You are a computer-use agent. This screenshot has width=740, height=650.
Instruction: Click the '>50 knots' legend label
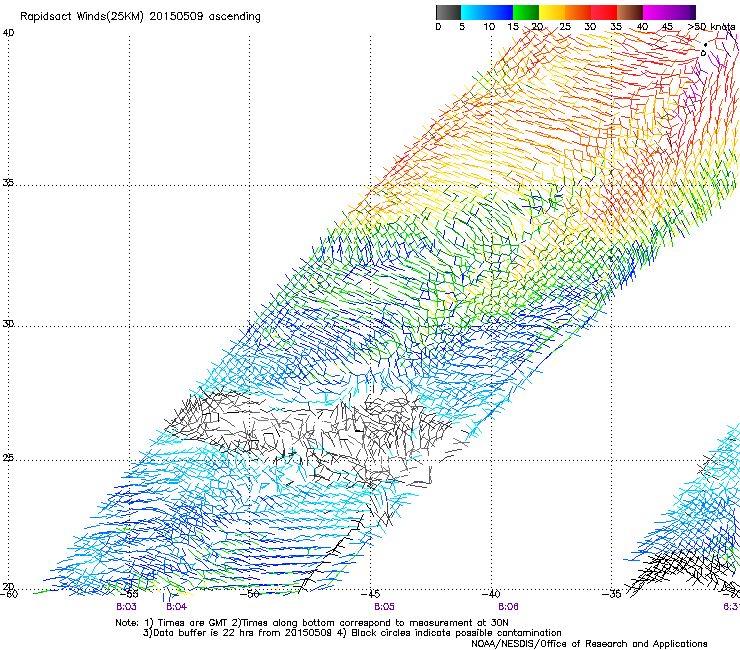(712, 27)
